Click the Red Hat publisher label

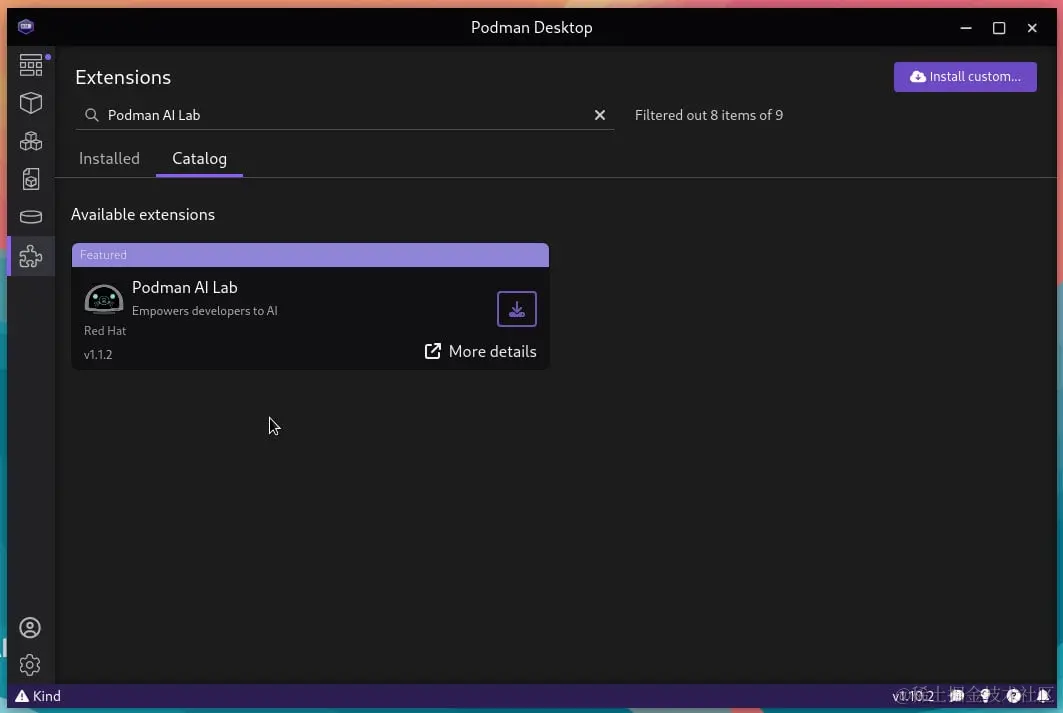click(105, 331)
